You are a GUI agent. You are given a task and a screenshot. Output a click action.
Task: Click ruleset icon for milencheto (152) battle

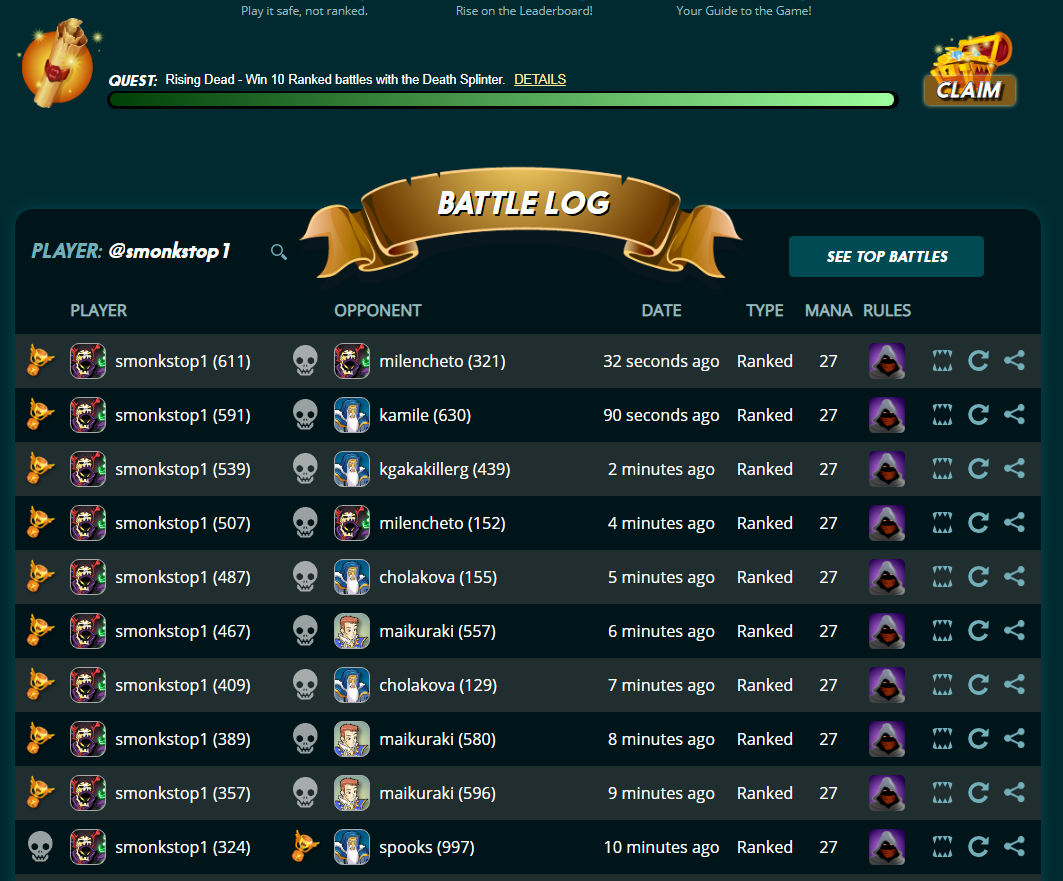click(x=887, y=523)
